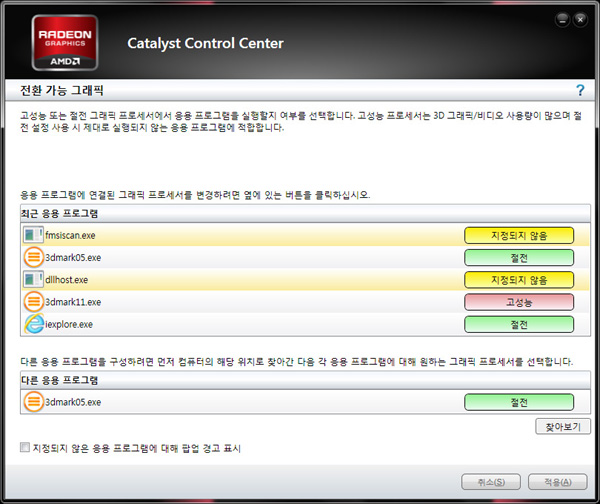Viewport: 600px width, 504px height.
Task: Select the iexplore.exe row text
Action: [x=69, y=324]
